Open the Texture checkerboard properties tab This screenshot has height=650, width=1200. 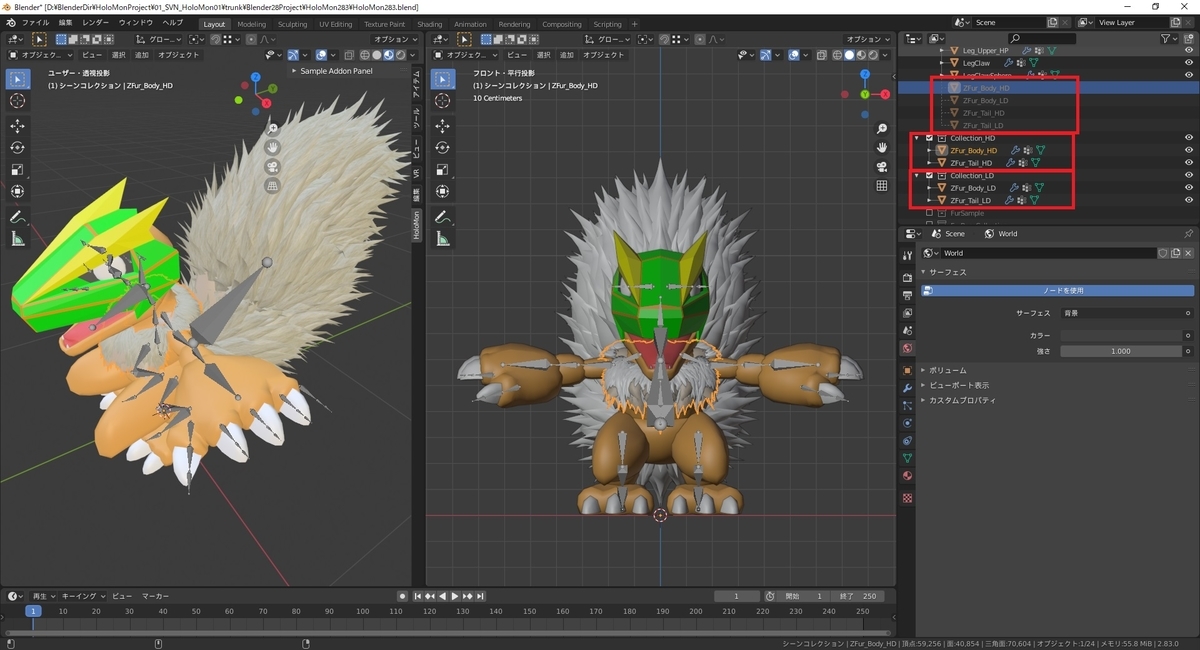tap(907, 497)
